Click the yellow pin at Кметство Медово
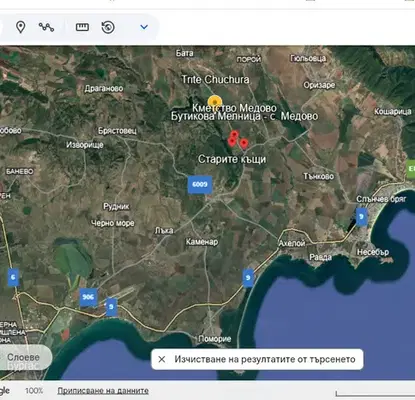Image resolution: width=415 pixels, height=400 pixels. pyautogui.click(x=215, y=102)
